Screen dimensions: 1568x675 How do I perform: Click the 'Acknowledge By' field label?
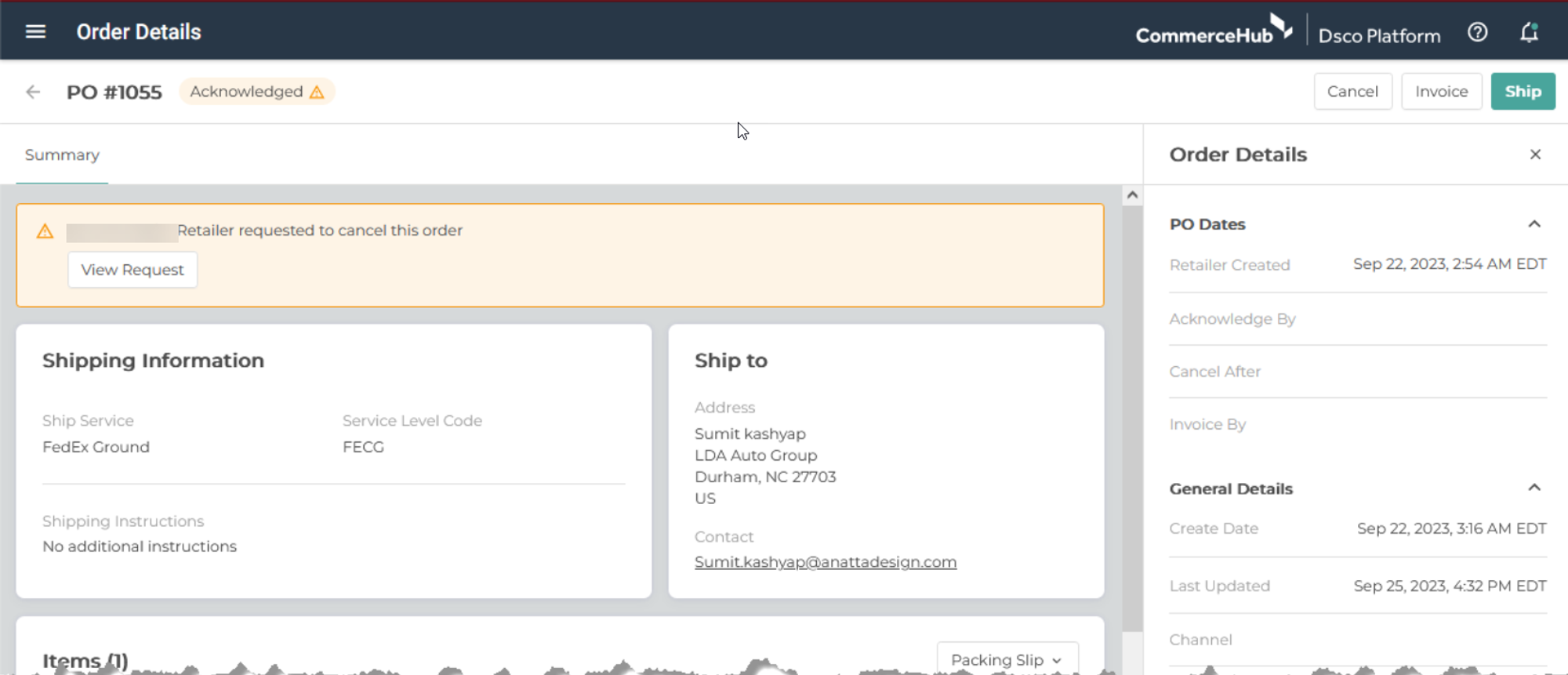pyautogui.click(x=1232, y=319)
